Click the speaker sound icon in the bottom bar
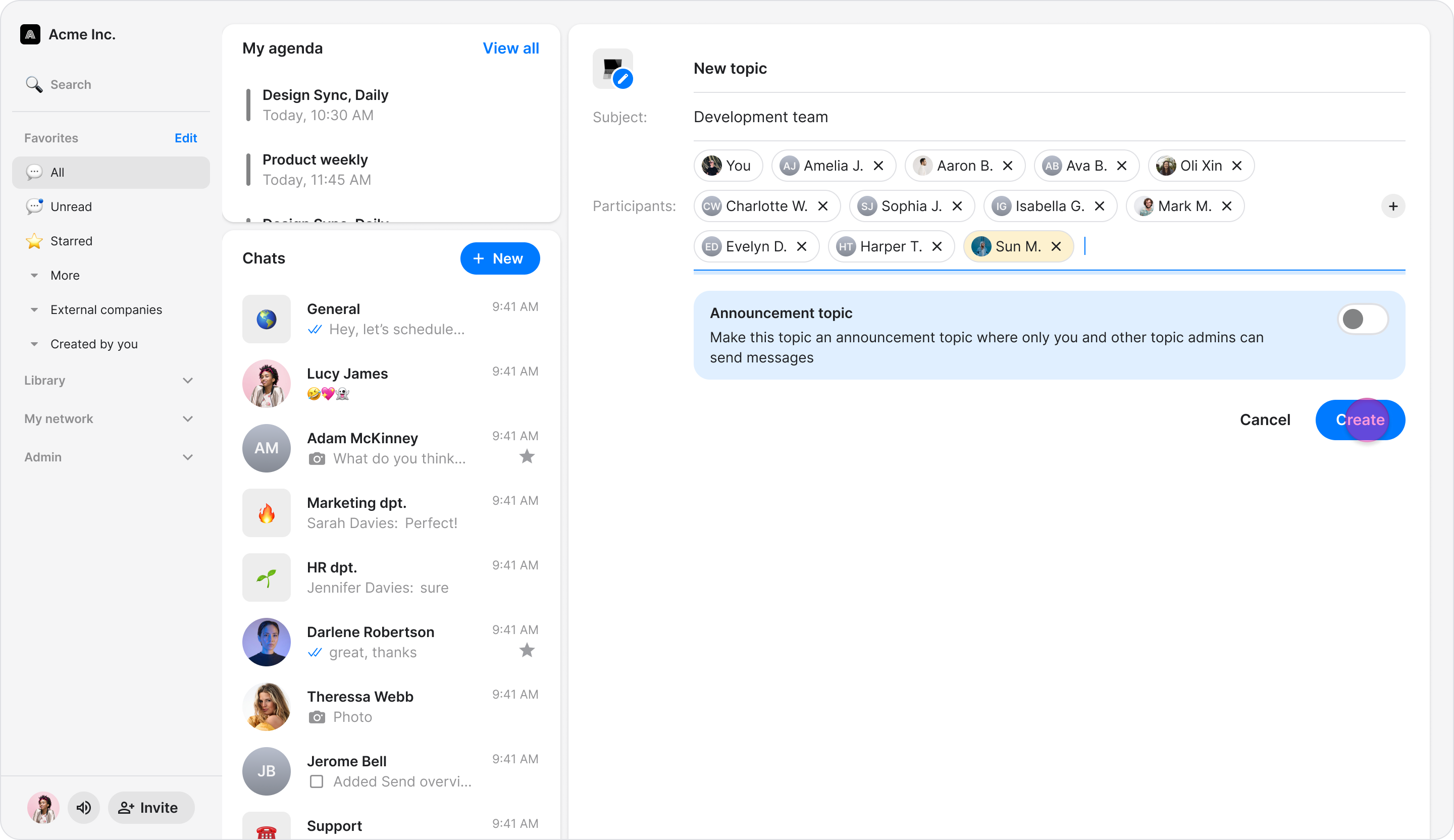Screen dimensions: 1454x840 84,808
